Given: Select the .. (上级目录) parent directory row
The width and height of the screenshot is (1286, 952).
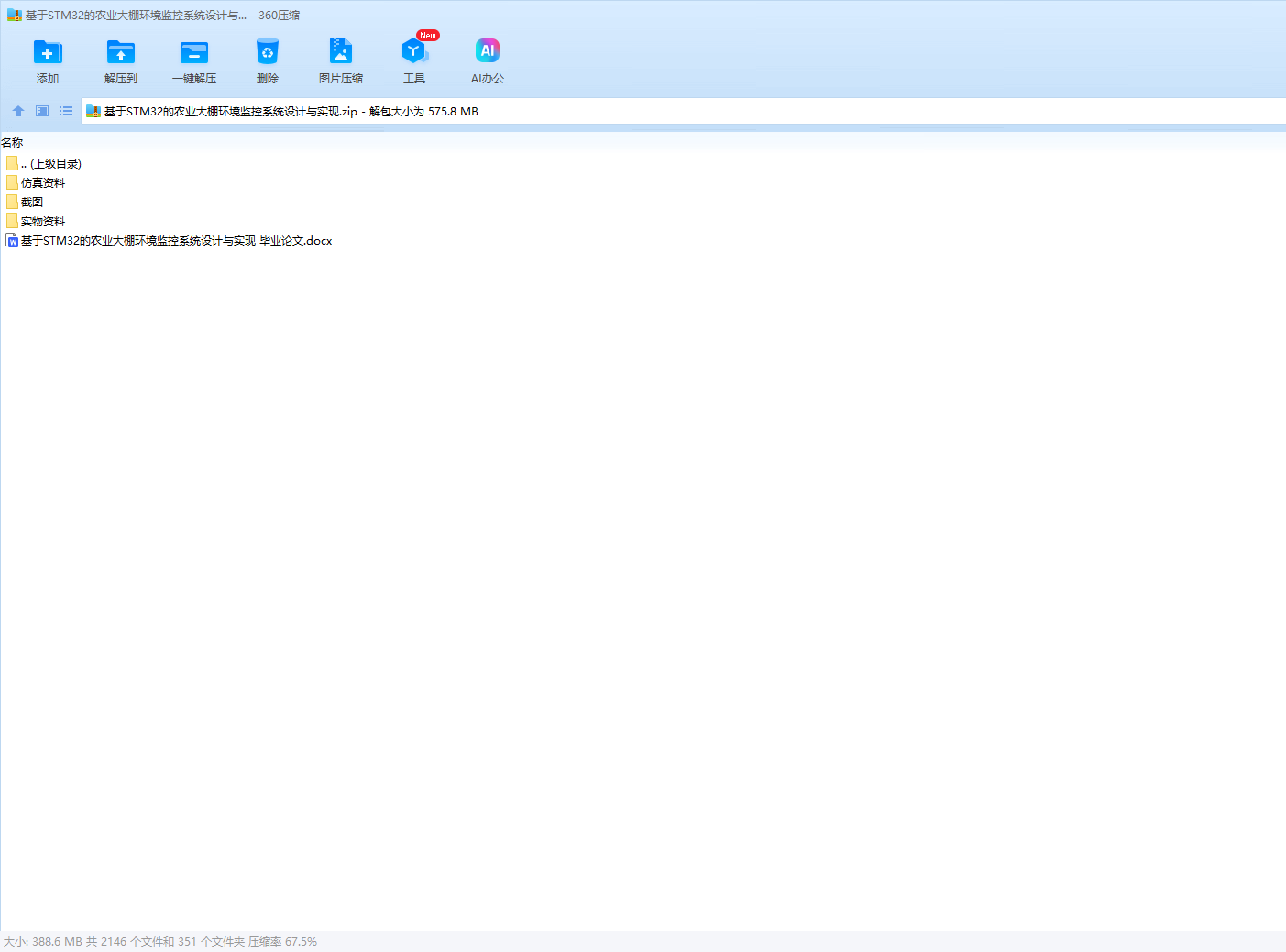Looking at the screenshot, I should (44, 163).
